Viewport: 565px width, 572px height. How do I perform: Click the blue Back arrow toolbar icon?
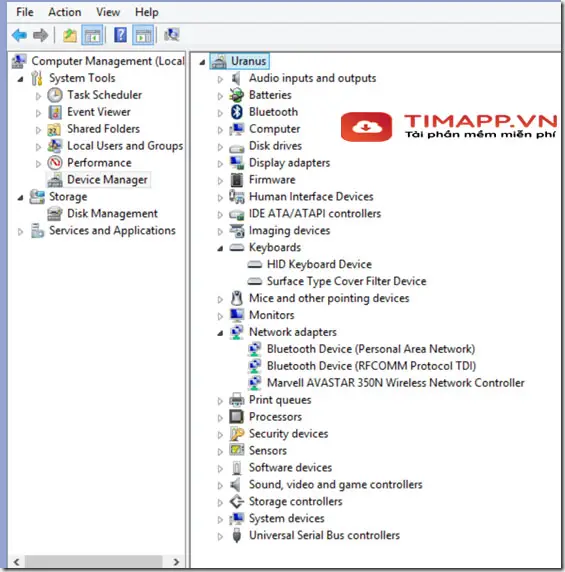(x=19, y=35)
